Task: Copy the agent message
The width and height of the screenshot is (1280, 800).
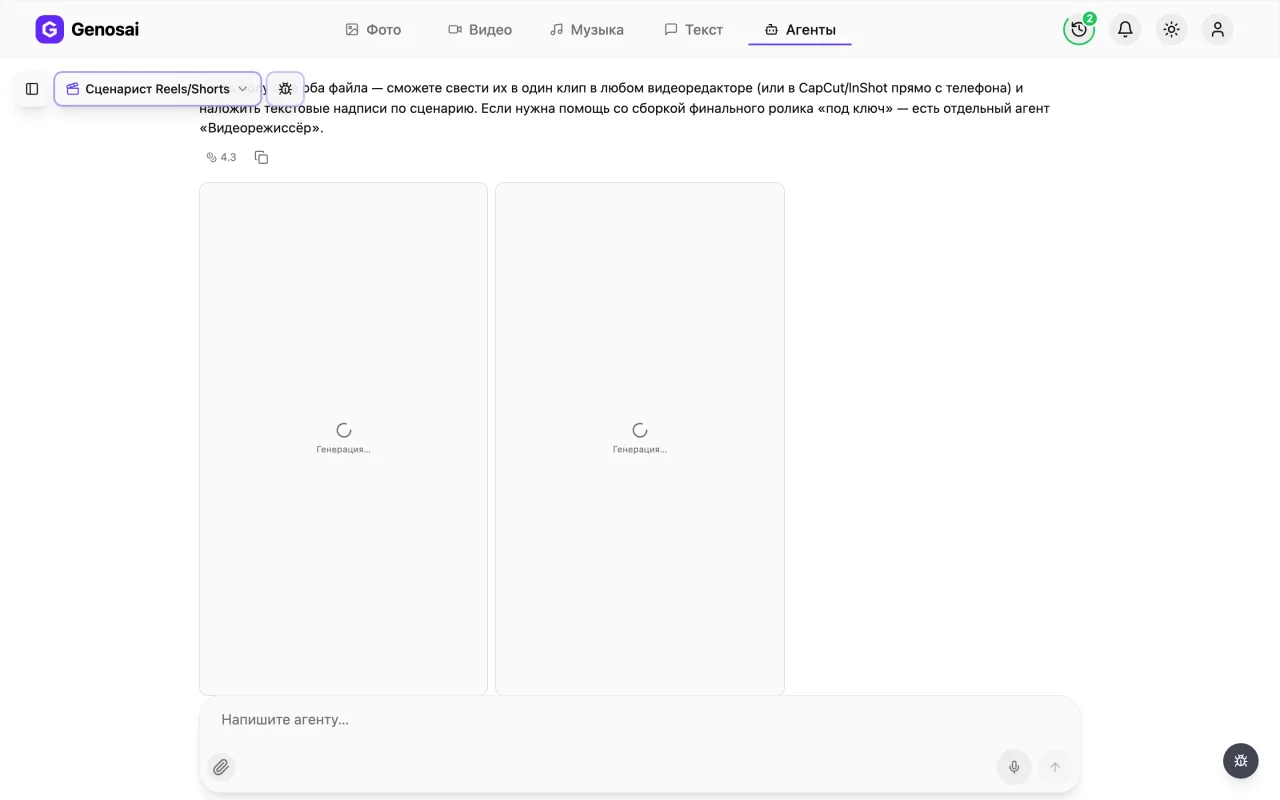Action: point(261,157)
